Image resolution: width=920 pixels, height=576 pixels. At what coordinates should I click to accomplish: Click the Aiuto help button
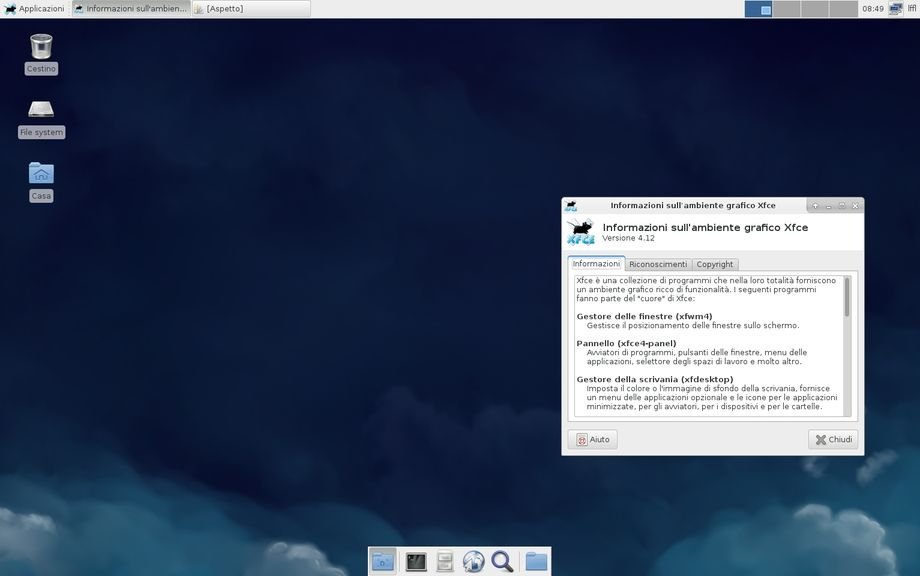[x=593, y=440]
